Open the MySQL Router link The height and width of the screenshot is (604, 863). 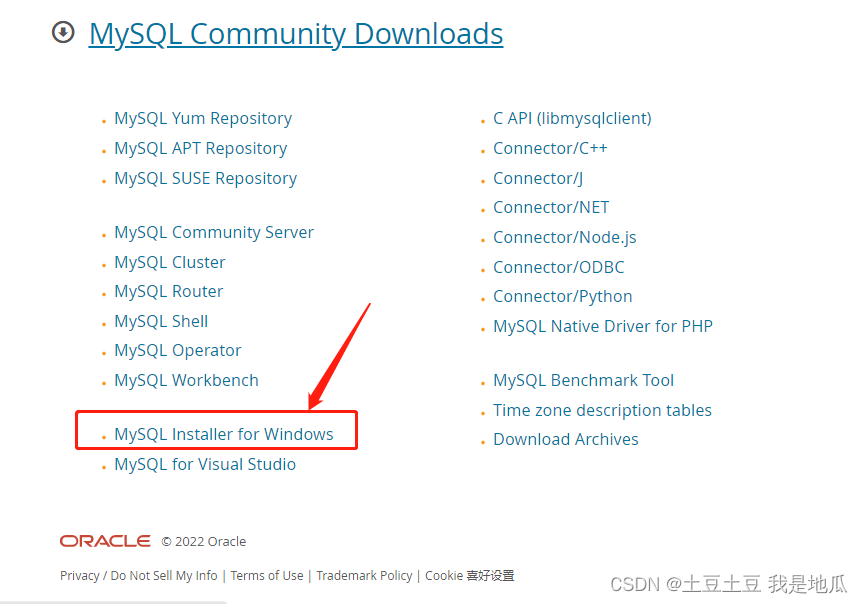point(168,291)
